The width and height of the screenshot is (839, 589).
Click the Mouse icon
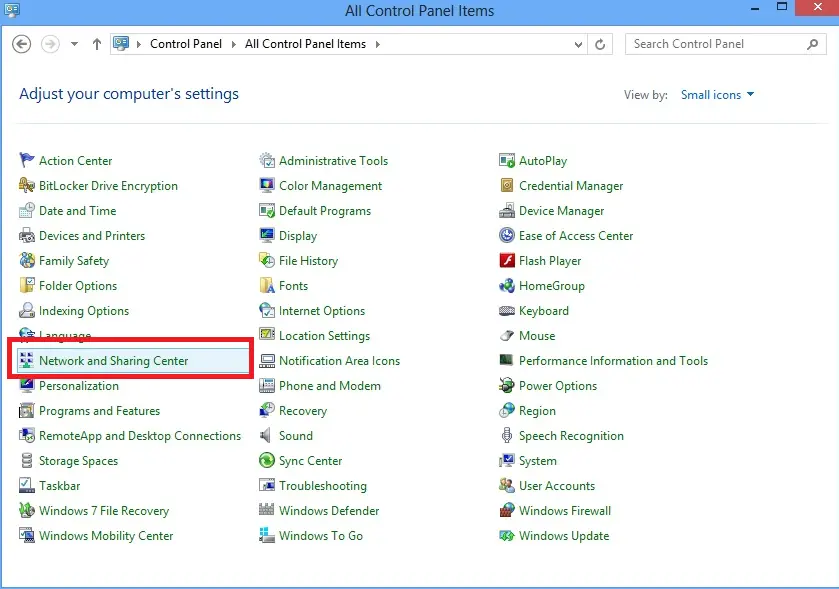[x=507, y=335]
